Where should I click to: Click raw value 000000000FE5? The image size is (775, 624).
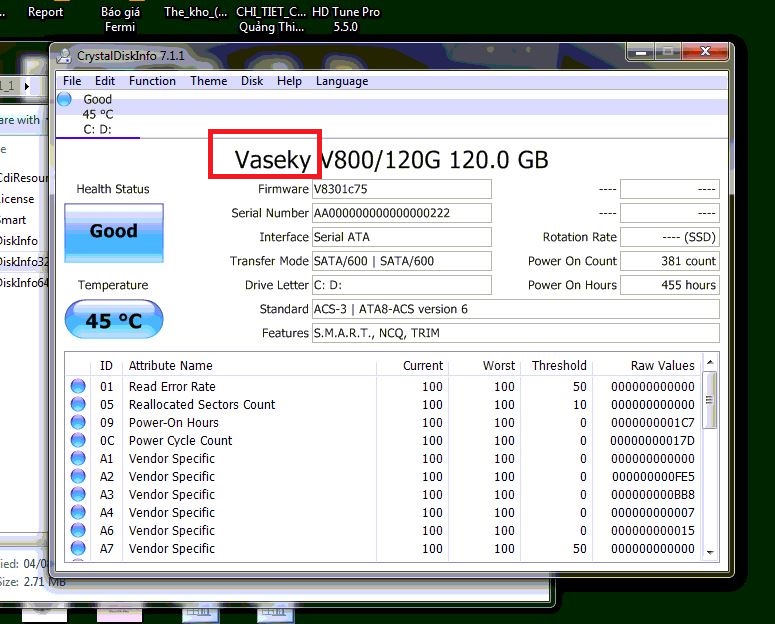[x=653, y=477]
